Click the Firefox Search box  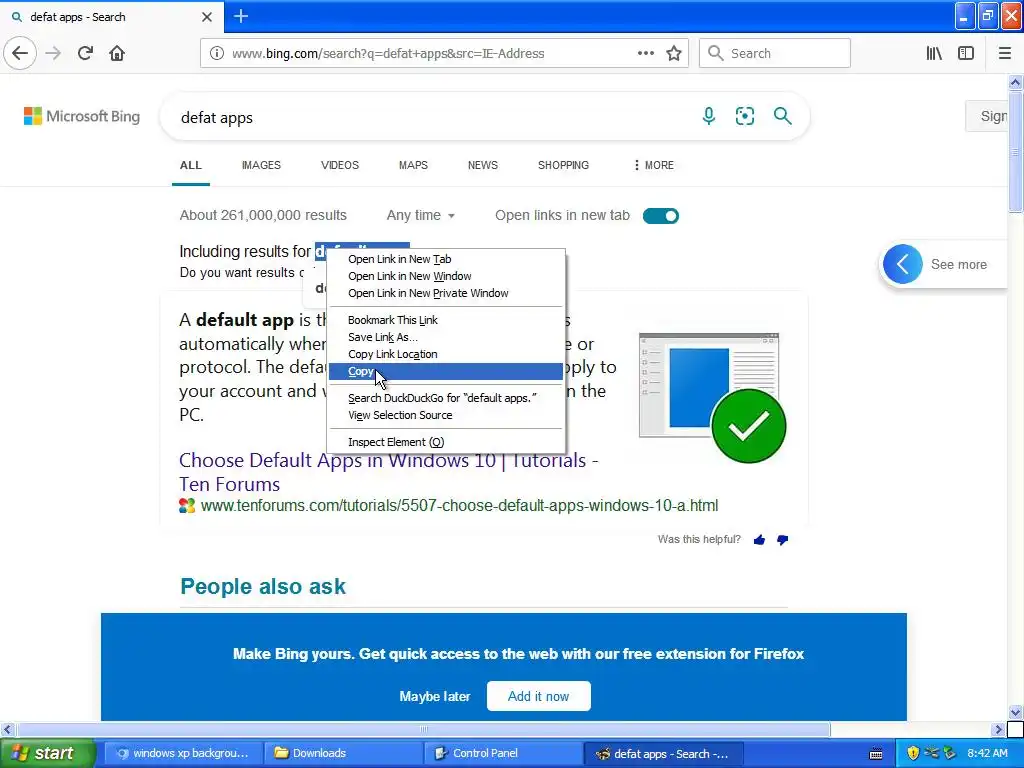[775, 54]
